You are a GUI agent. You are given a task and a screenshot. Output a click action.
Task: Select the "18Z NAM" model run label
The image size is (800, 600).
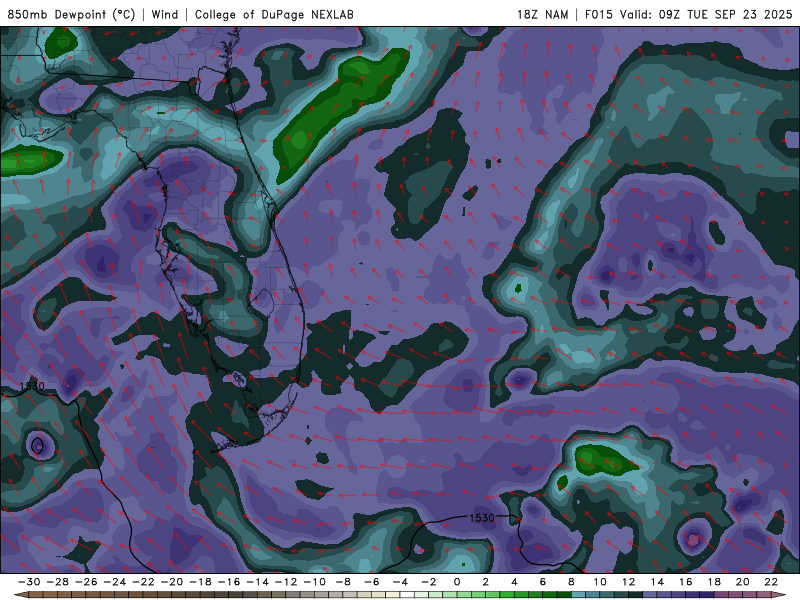click(x=543, y=14)
